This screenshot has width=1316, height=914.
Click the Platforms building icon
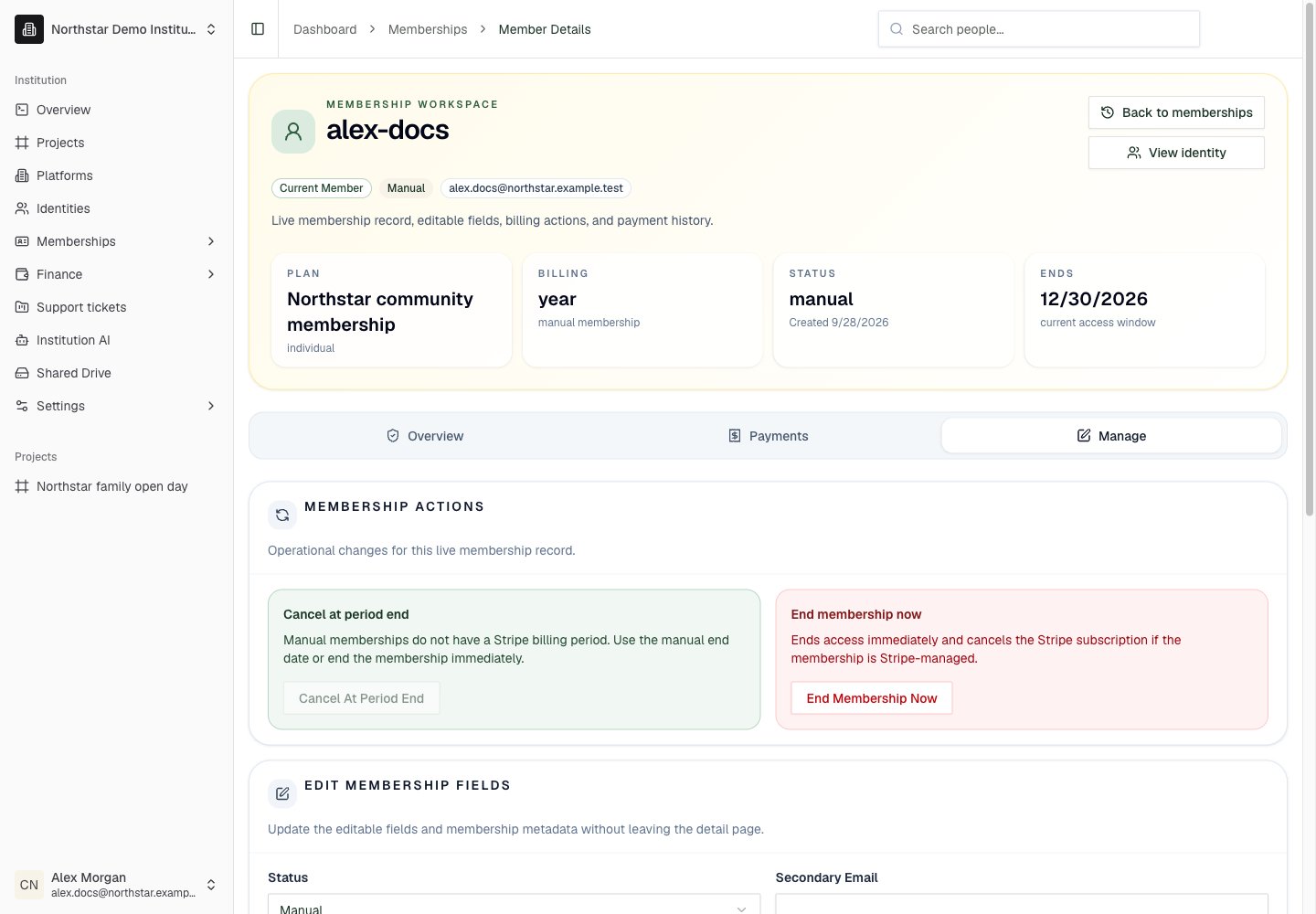(x=22, y=175)
